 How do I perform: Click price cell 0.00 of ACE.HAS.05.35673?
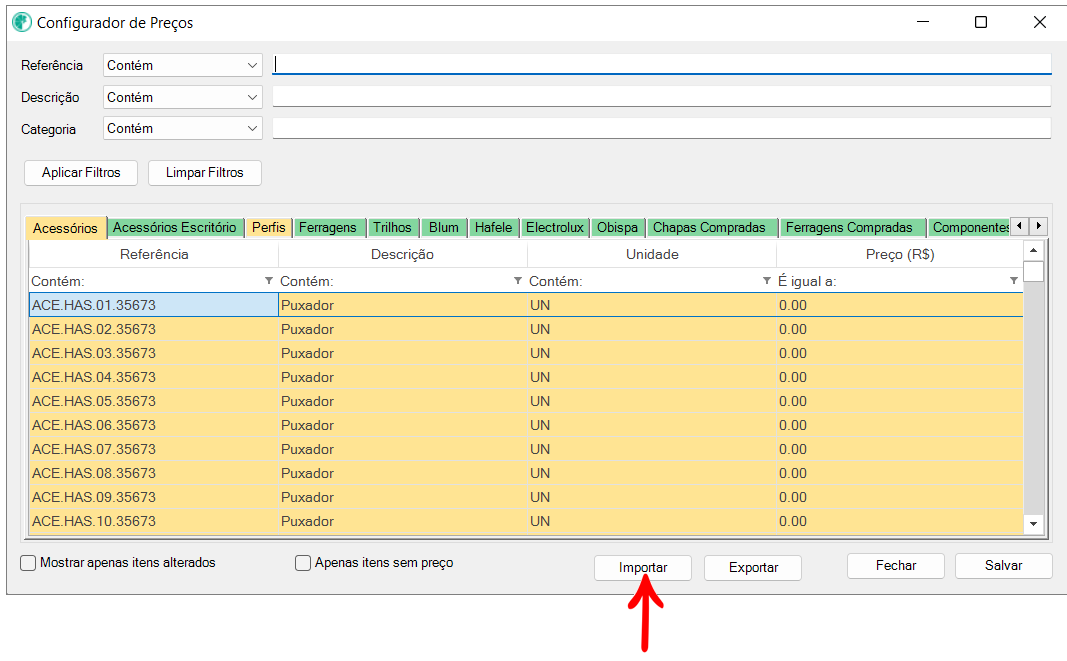click(900, 401)
